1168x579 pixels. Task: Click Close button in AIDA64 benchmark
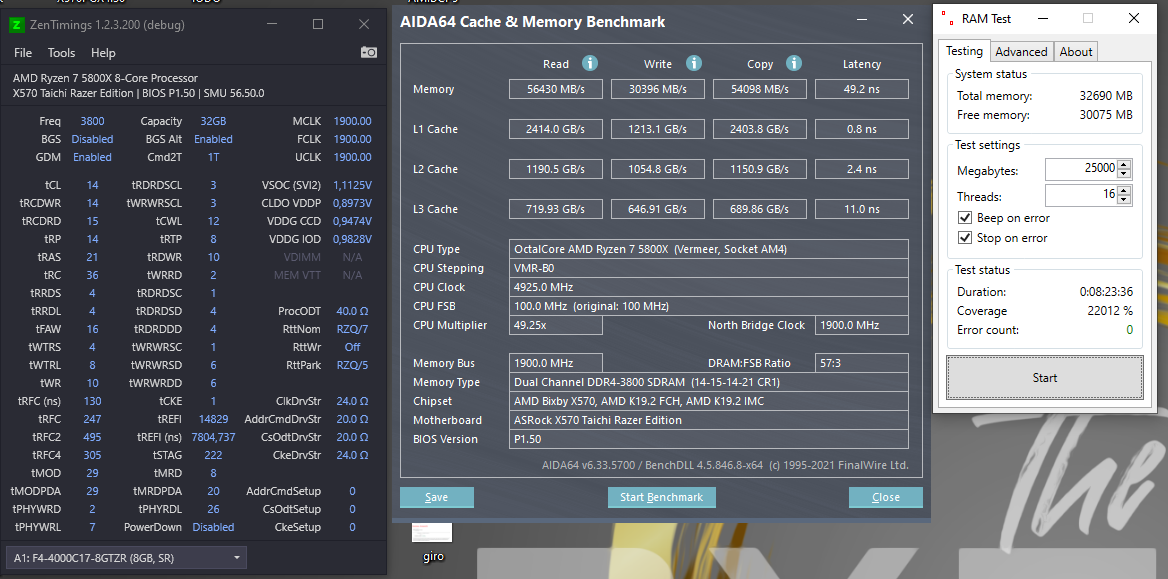click(x=886, y=497)
